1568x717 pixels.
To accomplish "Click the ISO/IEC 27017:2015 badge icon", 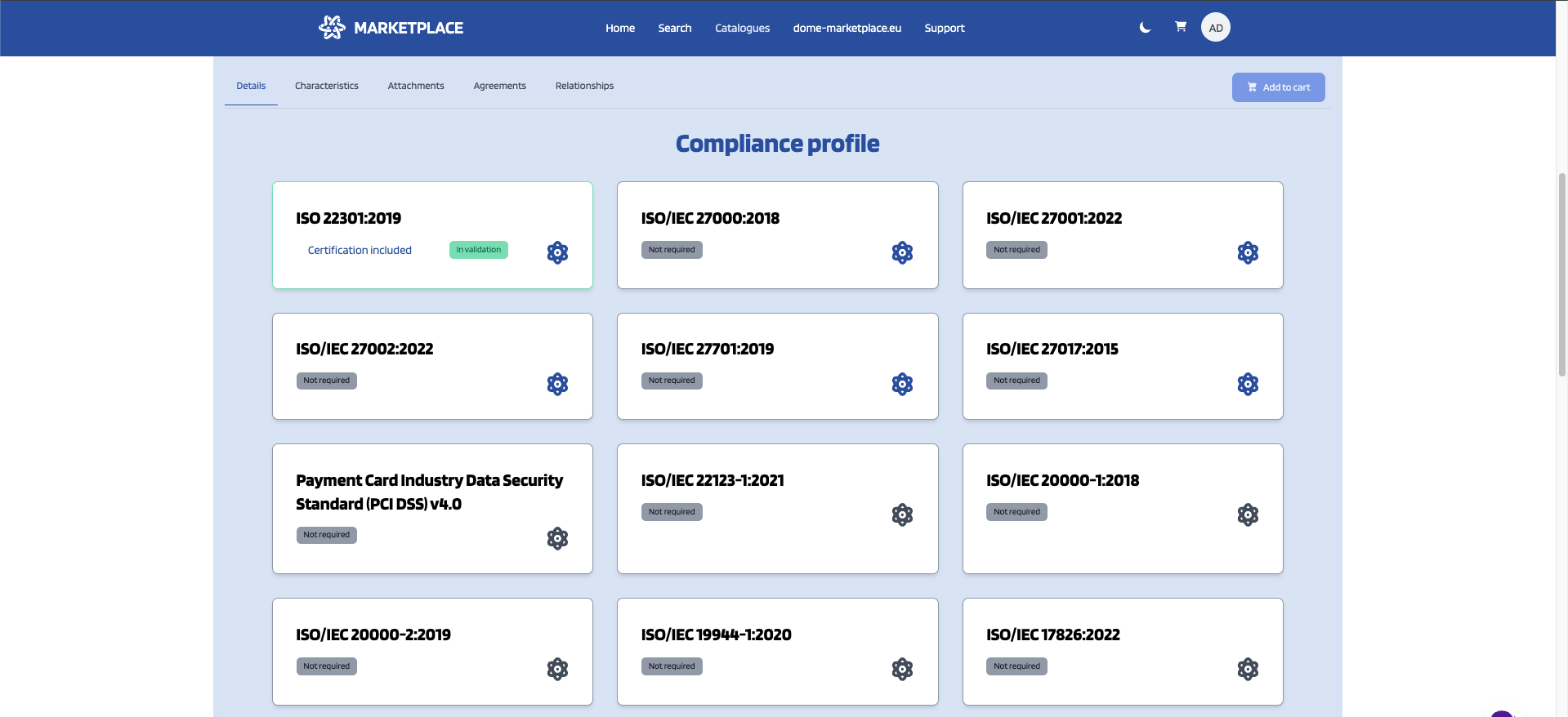I will [x=1248, y=384].
